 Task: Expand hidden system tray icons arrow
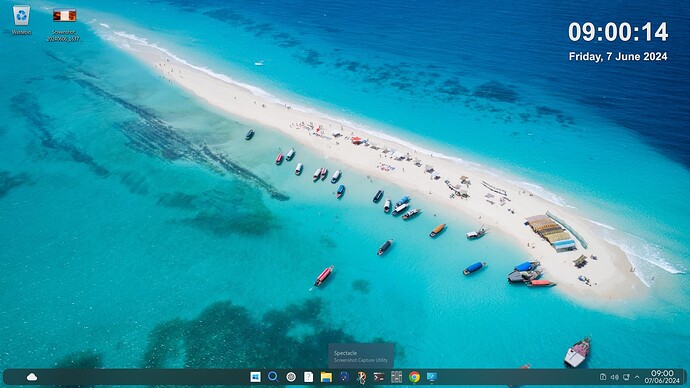coord(637,377)
